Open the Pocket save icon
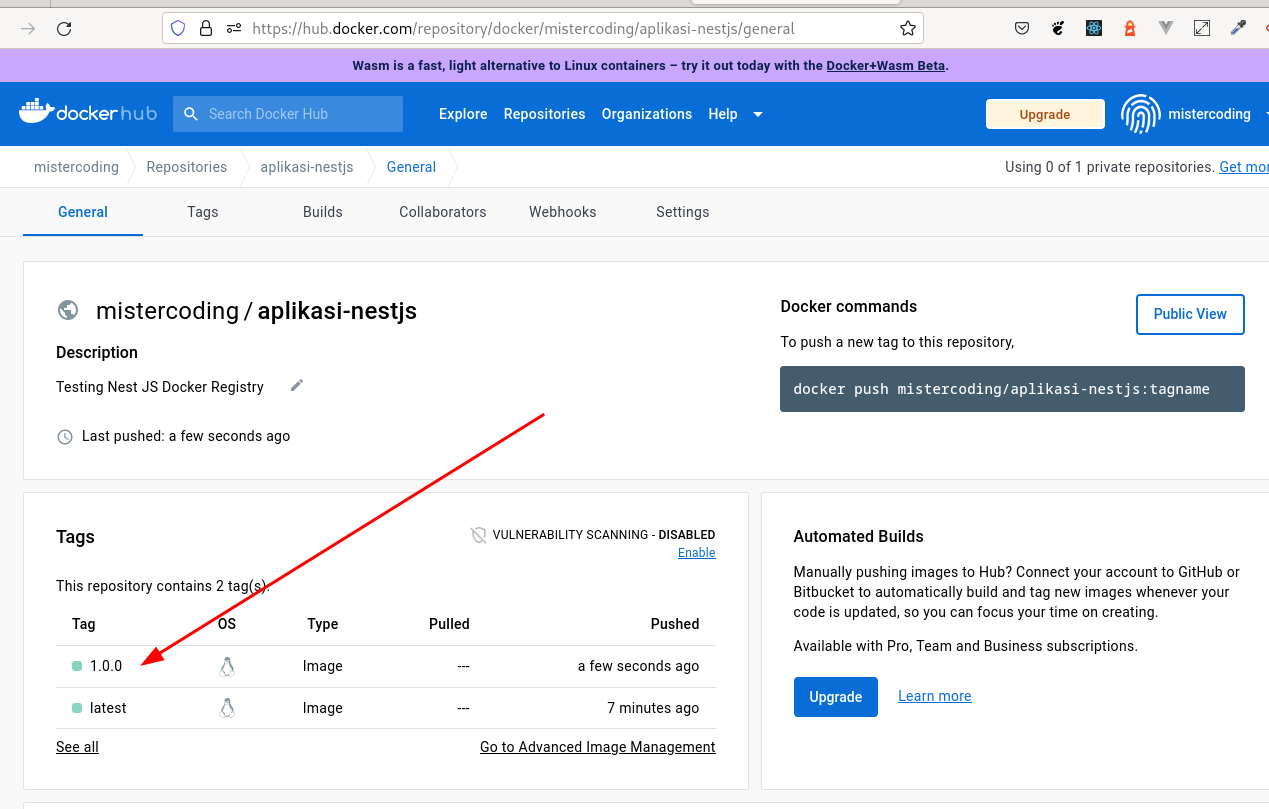 (x=1022, y=29)
